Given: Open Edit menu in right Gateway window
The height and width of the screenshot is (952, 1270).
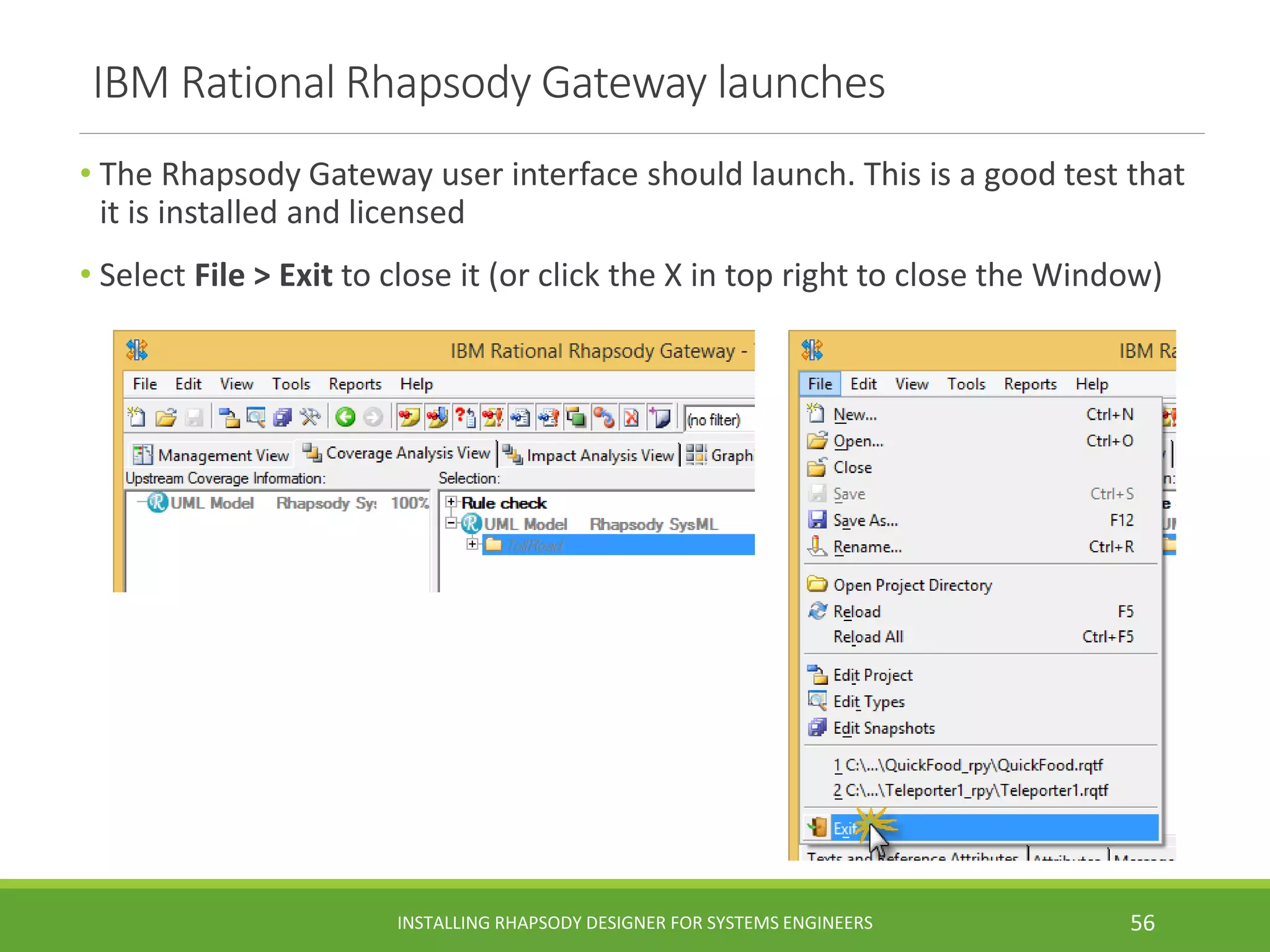Looking at the screenshot, I should (863, 384).
